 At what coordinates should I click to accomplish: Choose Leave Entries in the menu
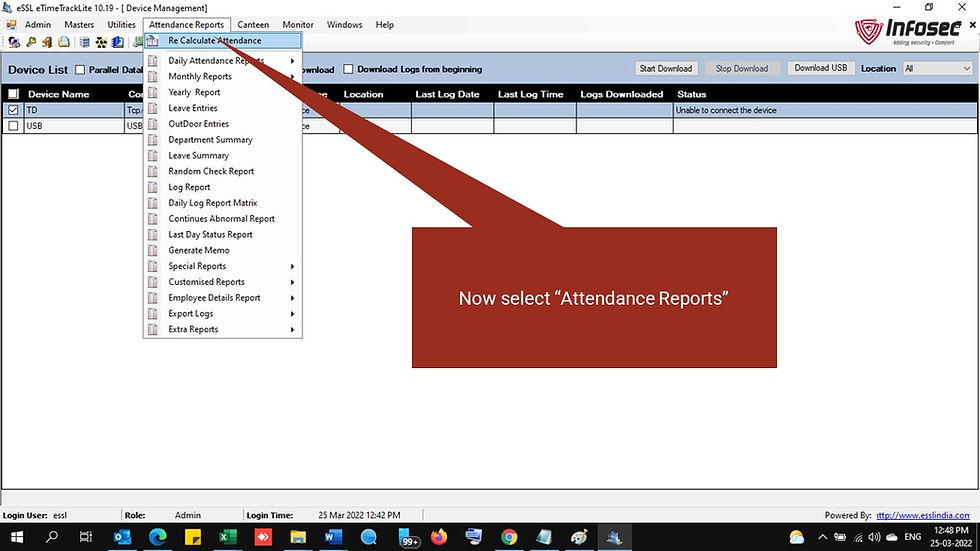(223, 108)
